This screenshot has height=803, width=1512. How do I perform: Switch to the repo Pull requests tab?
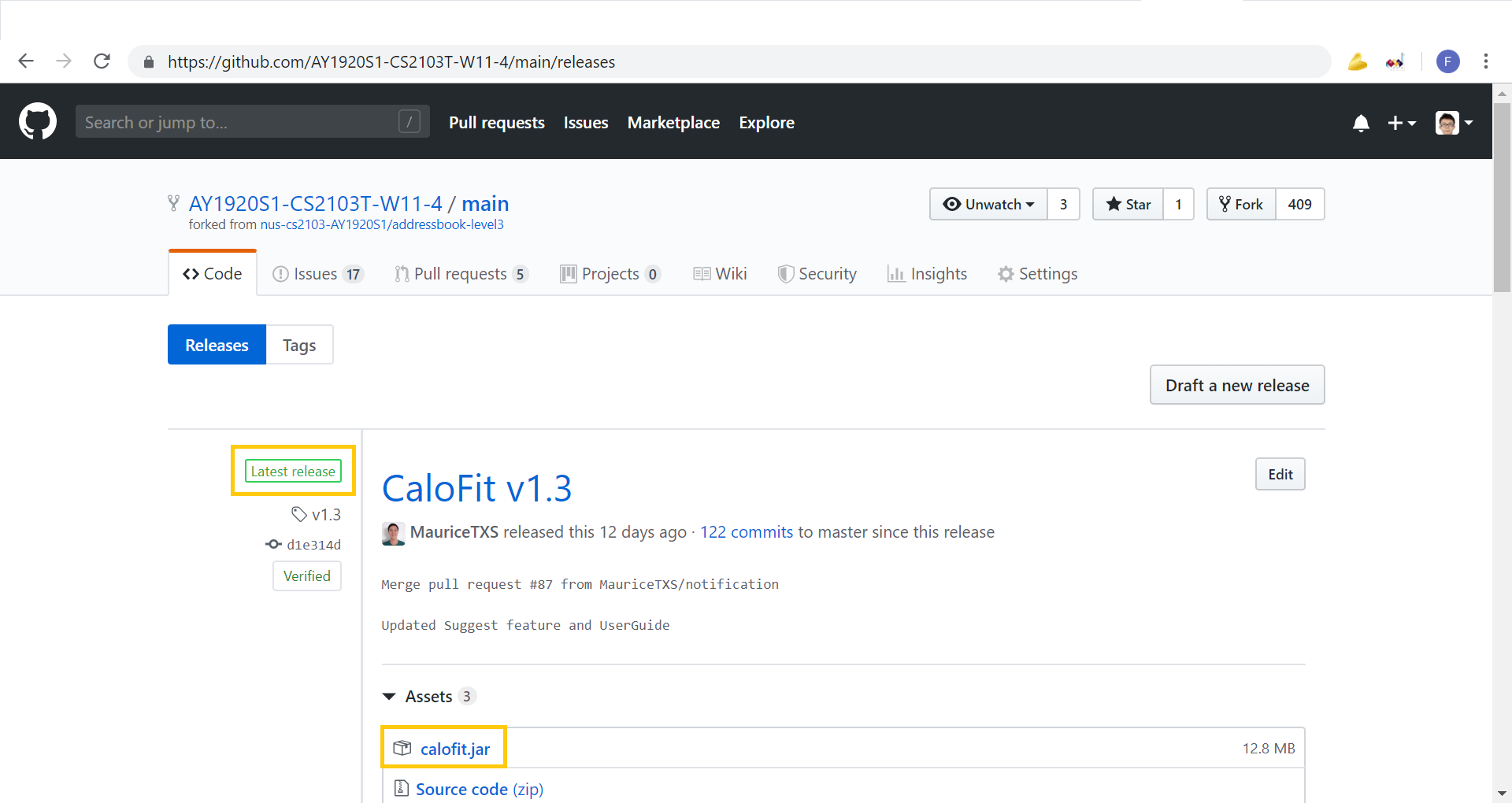(461, 273)
